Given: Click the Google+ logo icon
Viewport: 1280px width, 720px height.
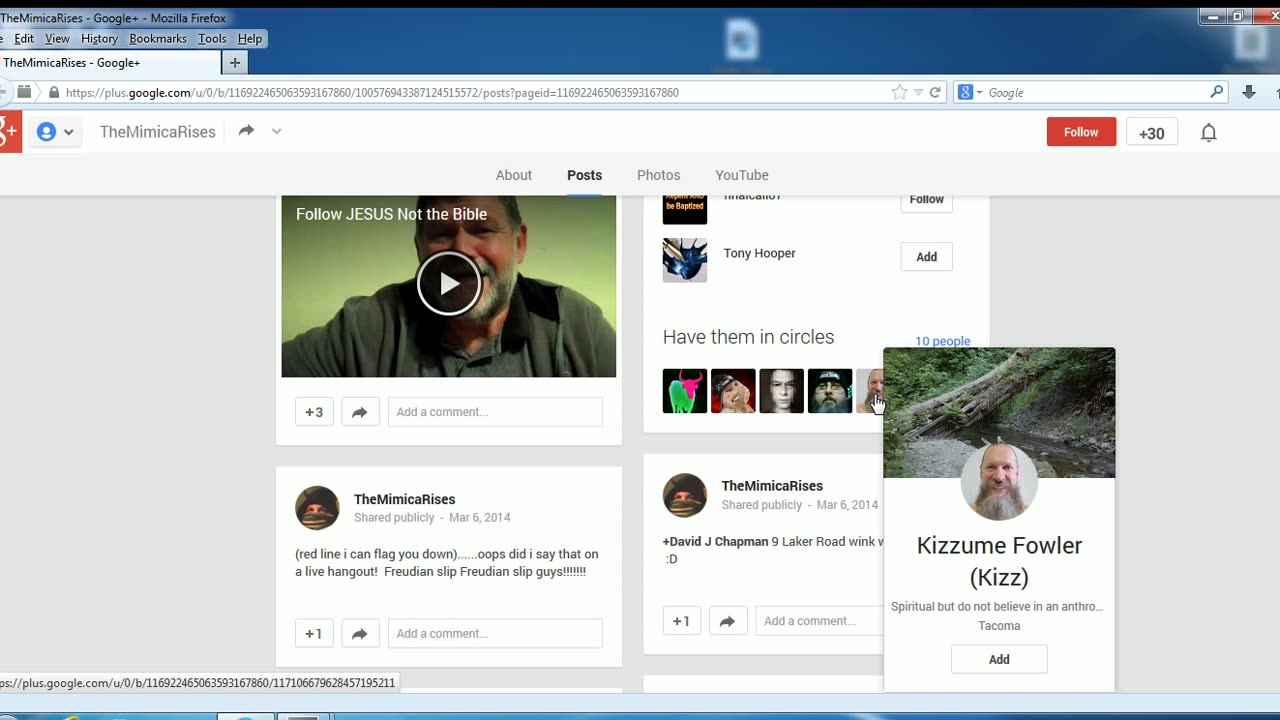Looking at the screenshot, I should tap(9, 132).
